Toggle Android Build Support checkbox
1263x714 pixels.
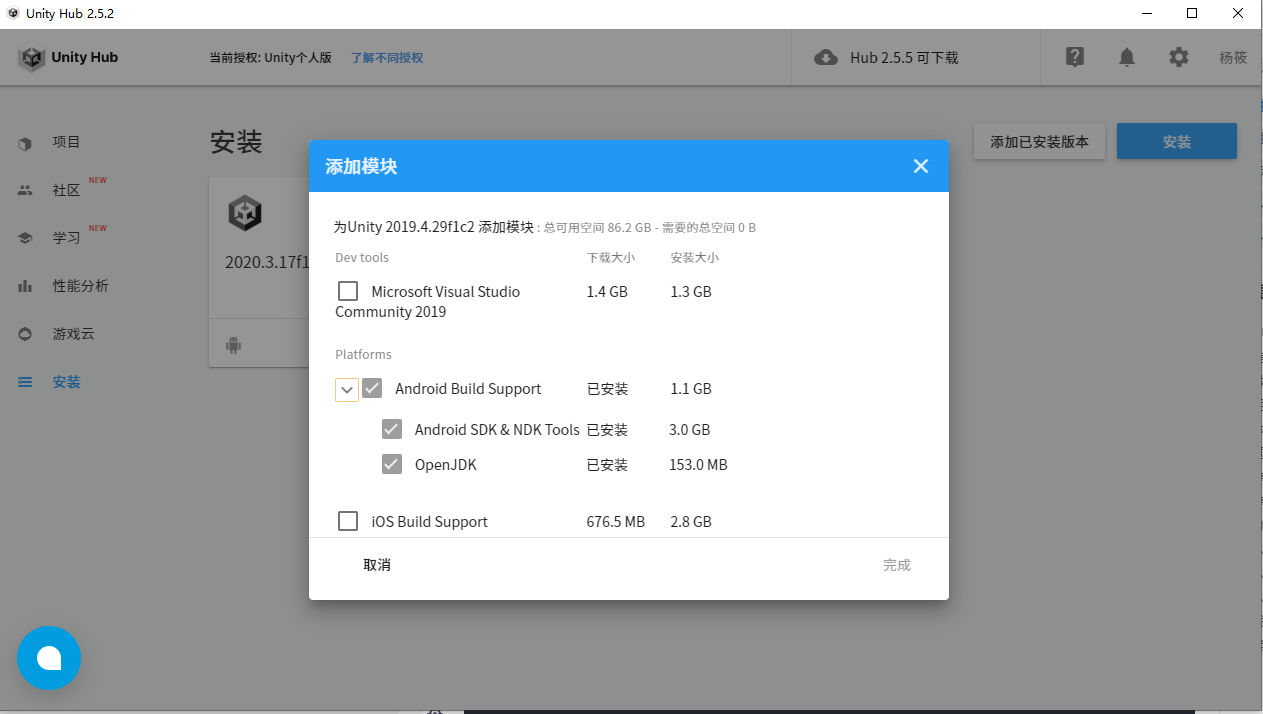click(372, 388)
